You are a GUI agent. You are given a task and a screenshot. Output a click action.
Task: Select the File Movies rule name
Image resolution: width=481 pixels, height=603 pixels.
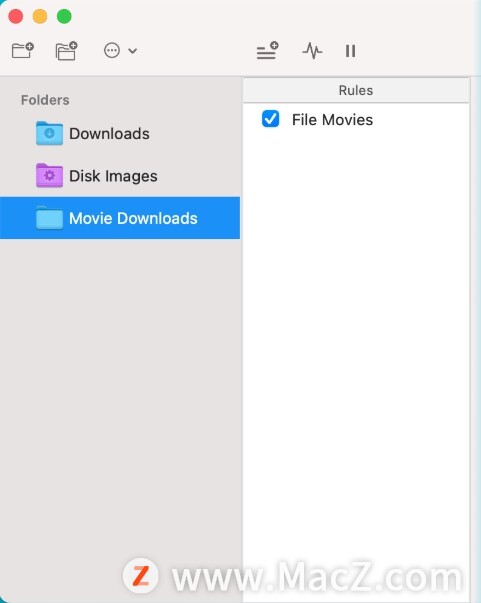tap(332, 120)
